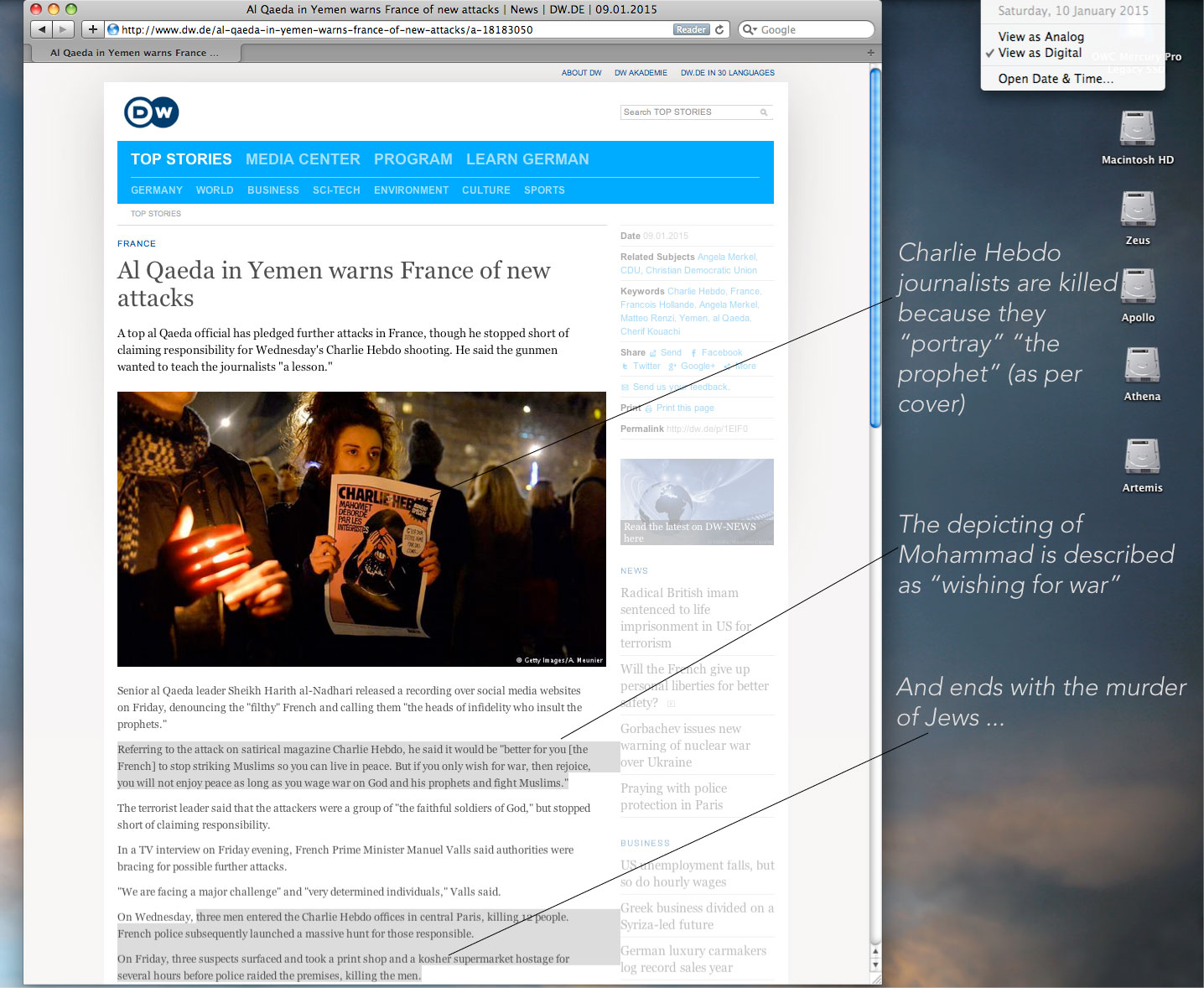This screenshot has height=988, width=1204.
Task: Click the Safari back arrow button
Action: click(x=41, y=29)
